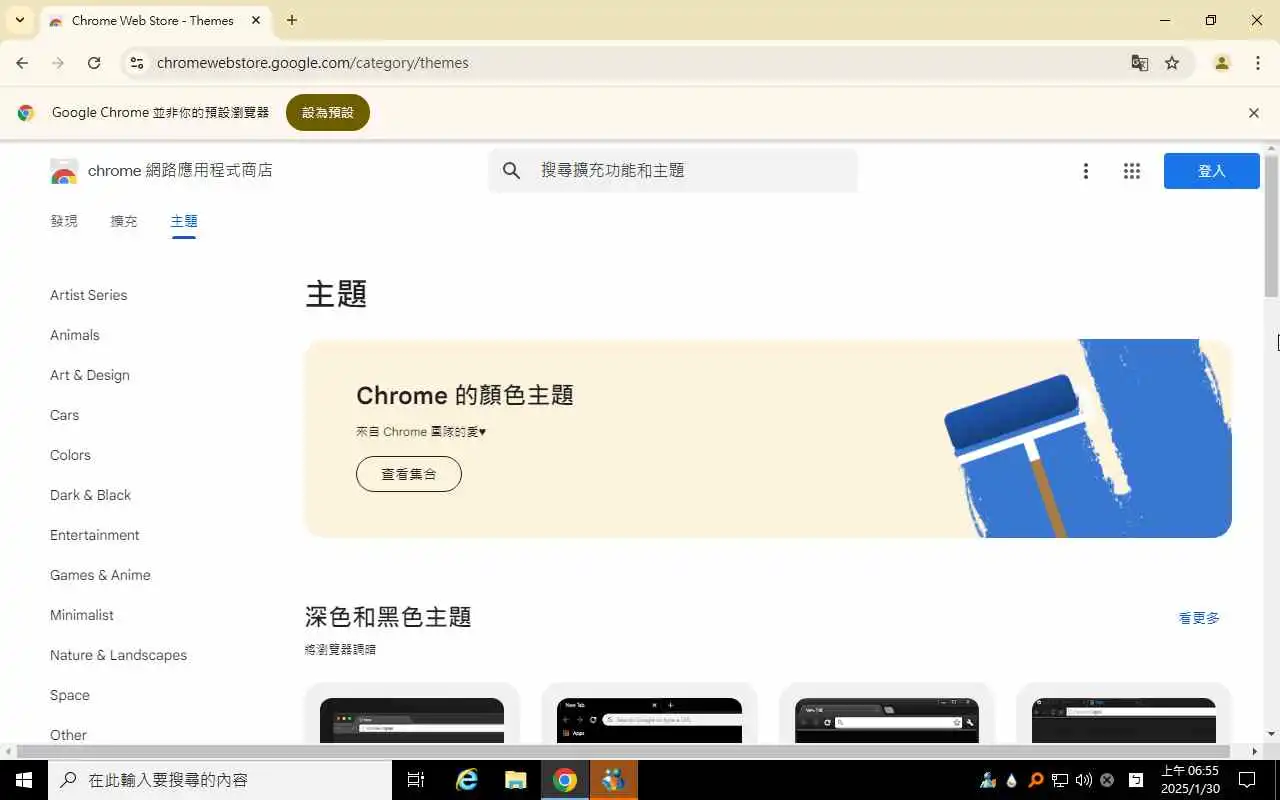
Task: Dismiss the default browser info bar
Action: pos(1254,113)
